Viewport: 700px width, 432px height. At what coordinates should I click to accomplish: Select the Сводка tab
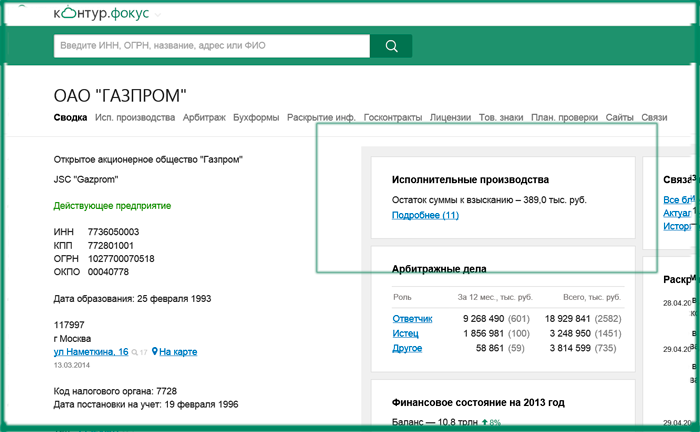(70, 117)
